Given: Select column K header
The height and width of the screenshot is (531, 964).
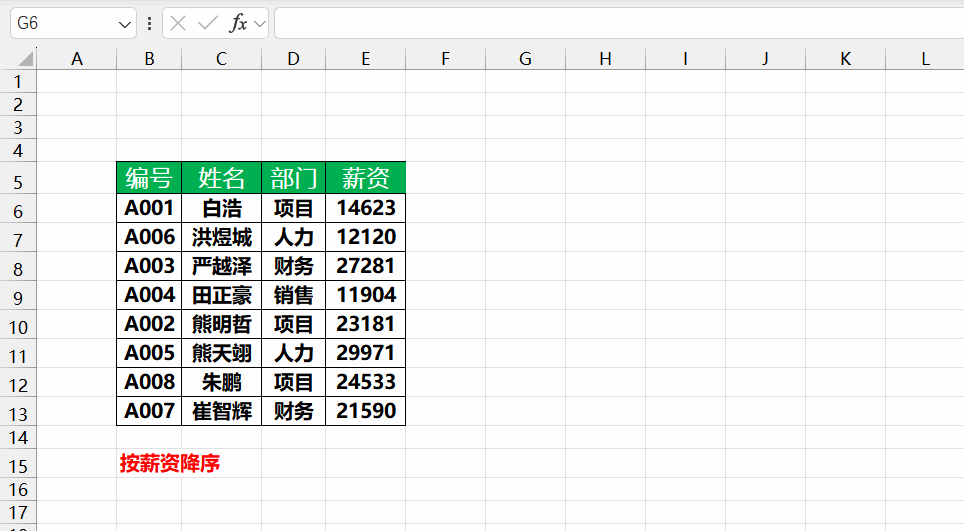Looking at the screenshot, I should click(845, 59).
